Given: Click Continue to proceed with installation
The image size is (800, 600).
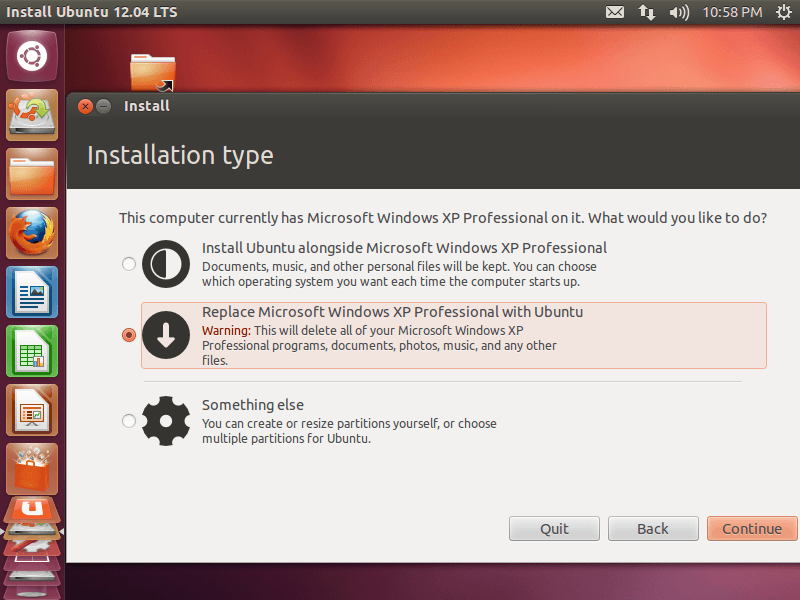Looking at the screenshot, I should click(x=752, y=529).
